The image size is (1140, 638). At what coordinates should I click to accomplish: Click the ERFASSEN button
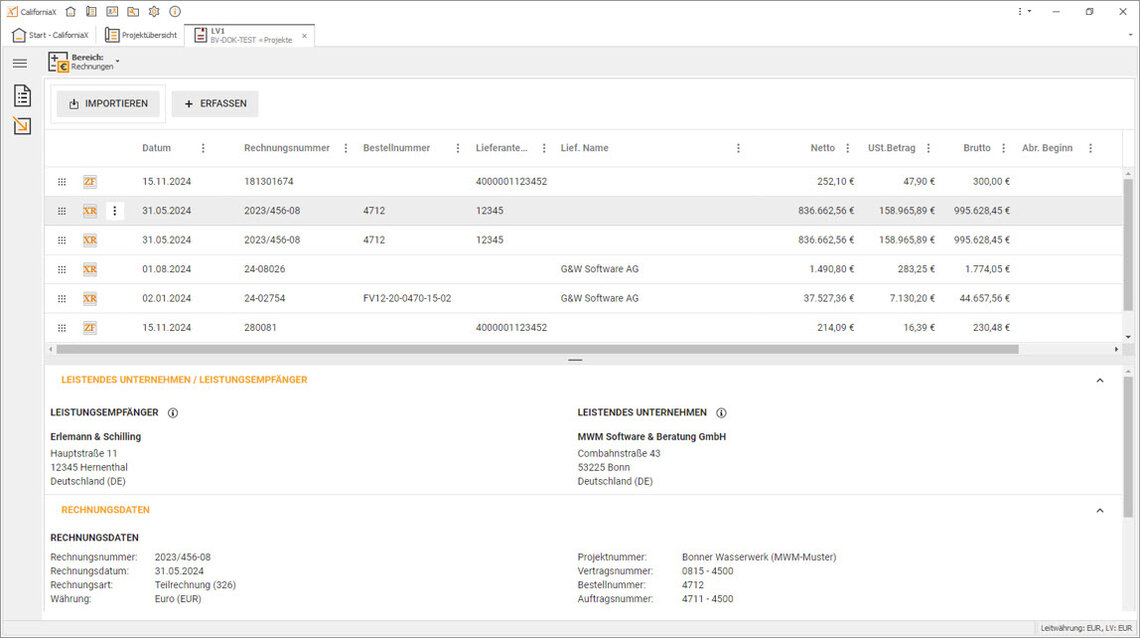tap(215, 104)
